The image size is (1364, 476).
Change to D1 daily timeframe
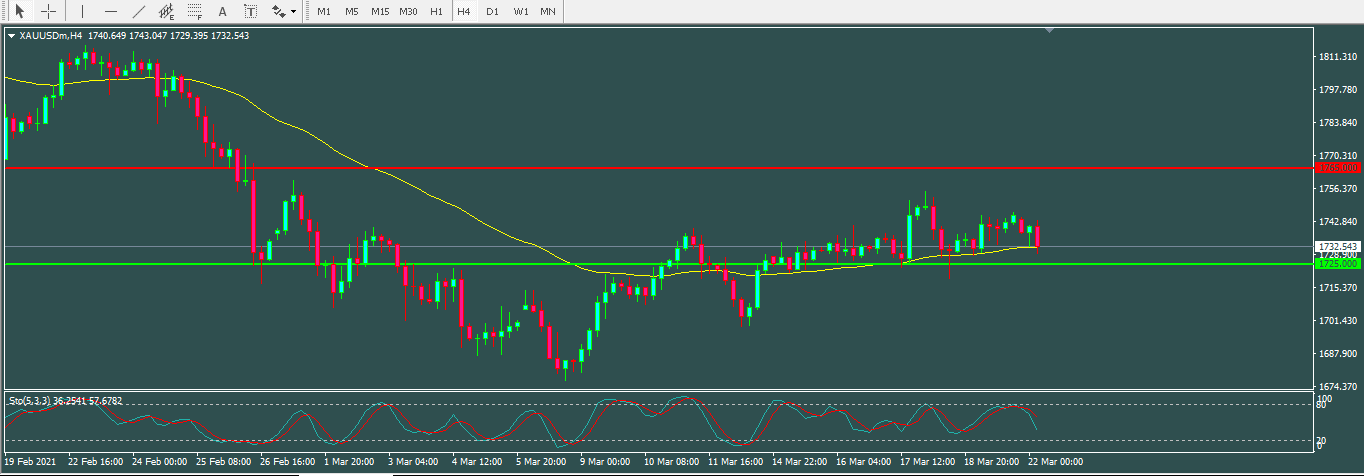(x=492, y=12)
